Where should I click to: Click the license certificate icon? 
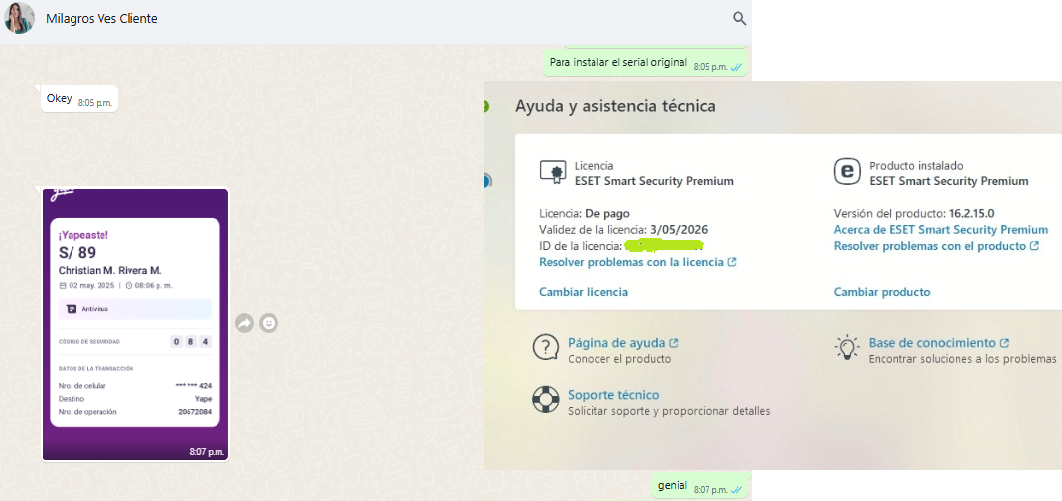pos(552,172)
